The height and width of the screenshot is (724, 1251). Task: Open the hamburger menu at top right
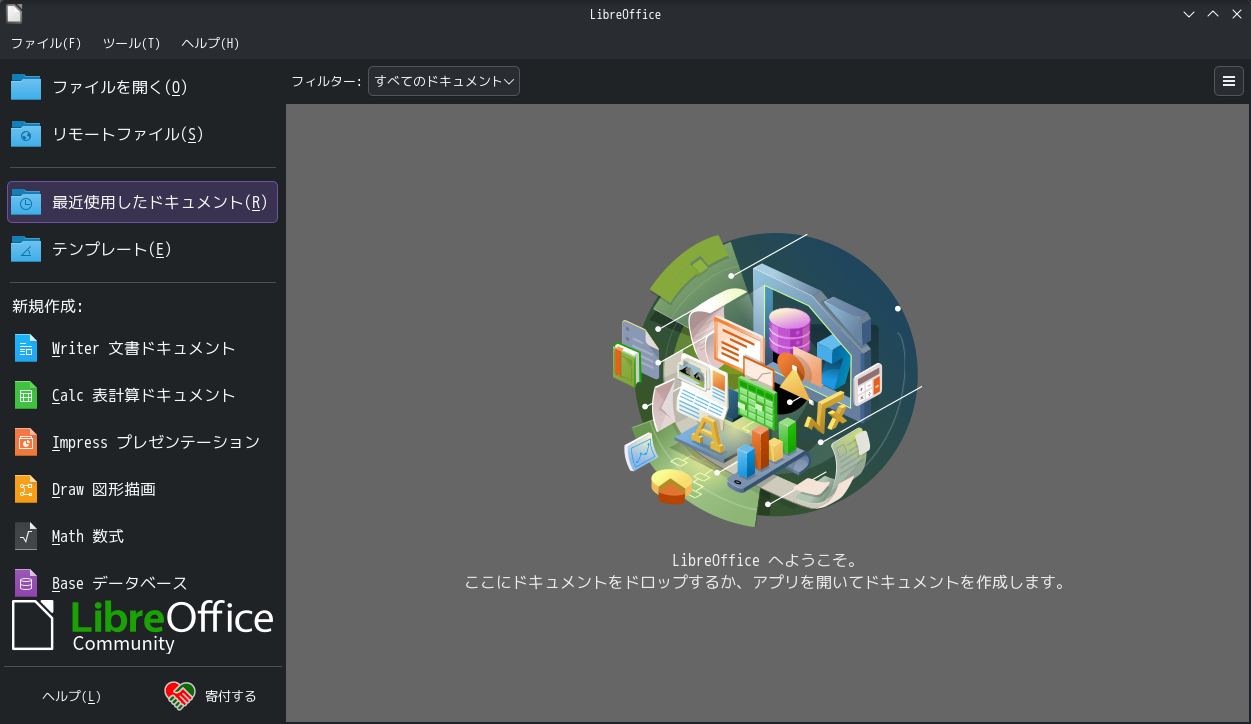click(x=1229, y=81)
